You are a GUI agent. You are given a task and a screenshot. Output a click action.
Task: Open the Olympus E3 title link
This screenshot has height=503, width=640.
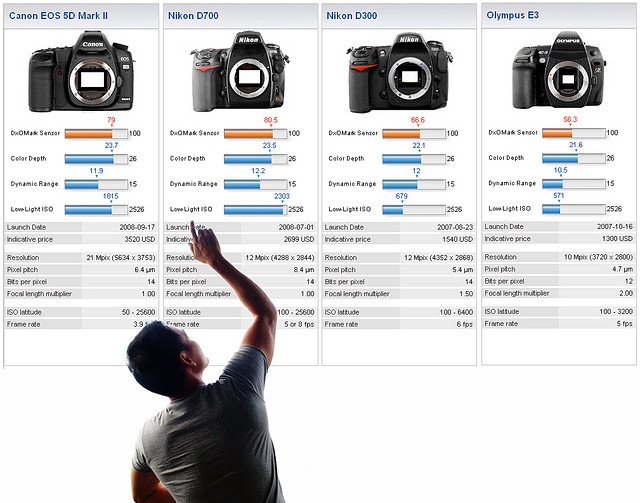pyautogui.click(x=512, y=15)
